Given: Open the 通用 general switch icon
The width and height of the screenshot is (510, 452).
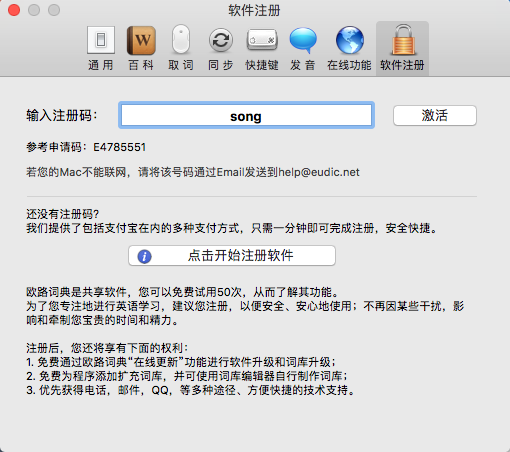Looking at the screenshot, I should click(101, 40).
